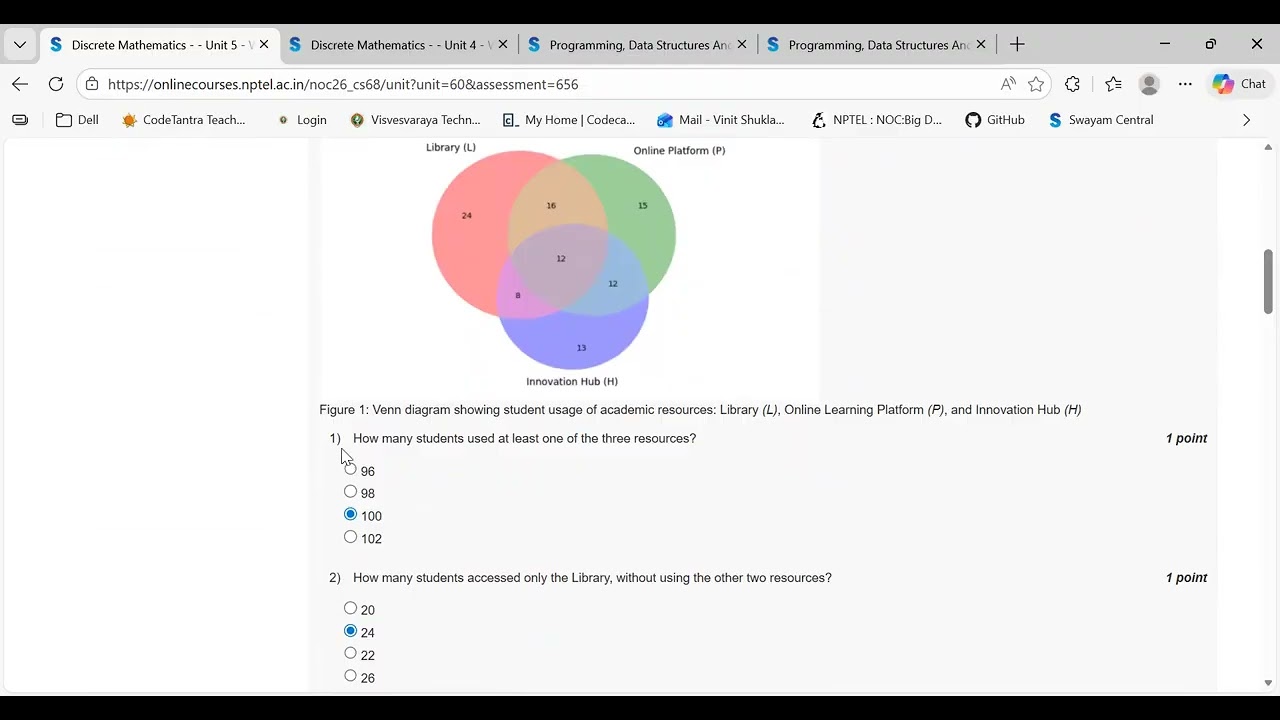Open Mail - Vinit Shukla bookmark
The width and height of the screenshot is (1280, 720).
pyautogui.click(x=720, y=120)
